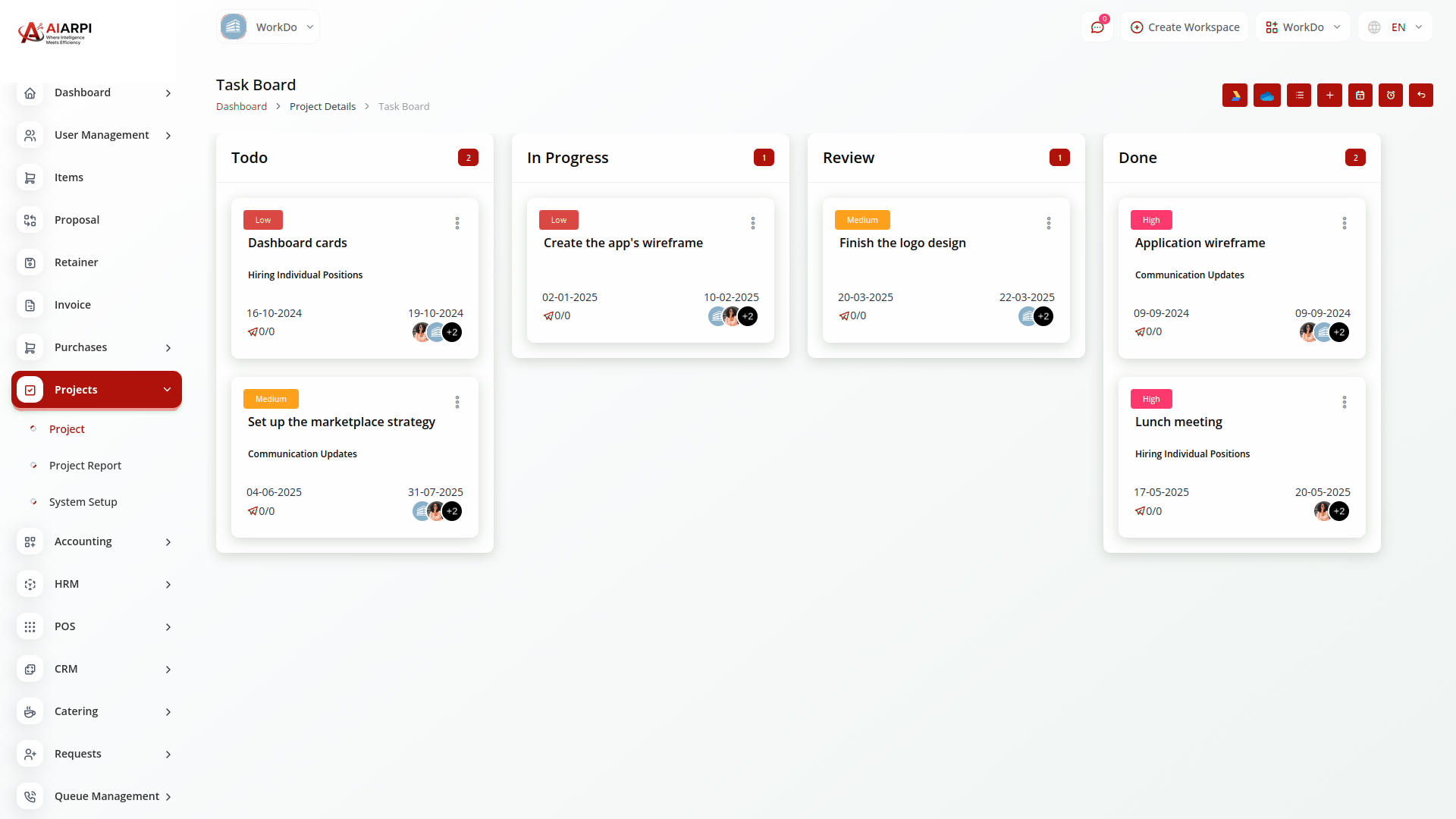The image size is (1456, 819).
Task: Expand the Accounting sidebar menu
Action: point(96,541)
